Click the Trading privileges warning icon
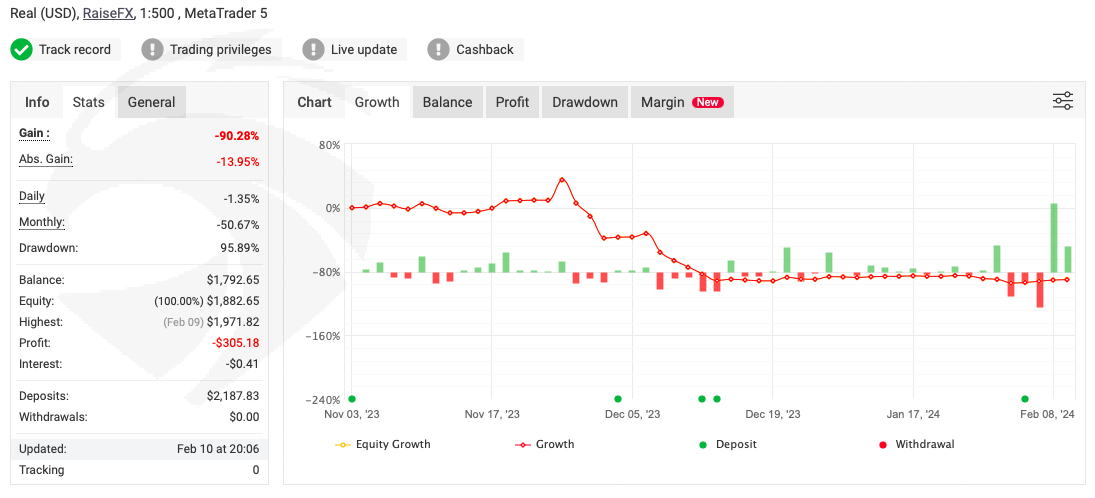Screen dimensions: 1095x498 [152, 49]
